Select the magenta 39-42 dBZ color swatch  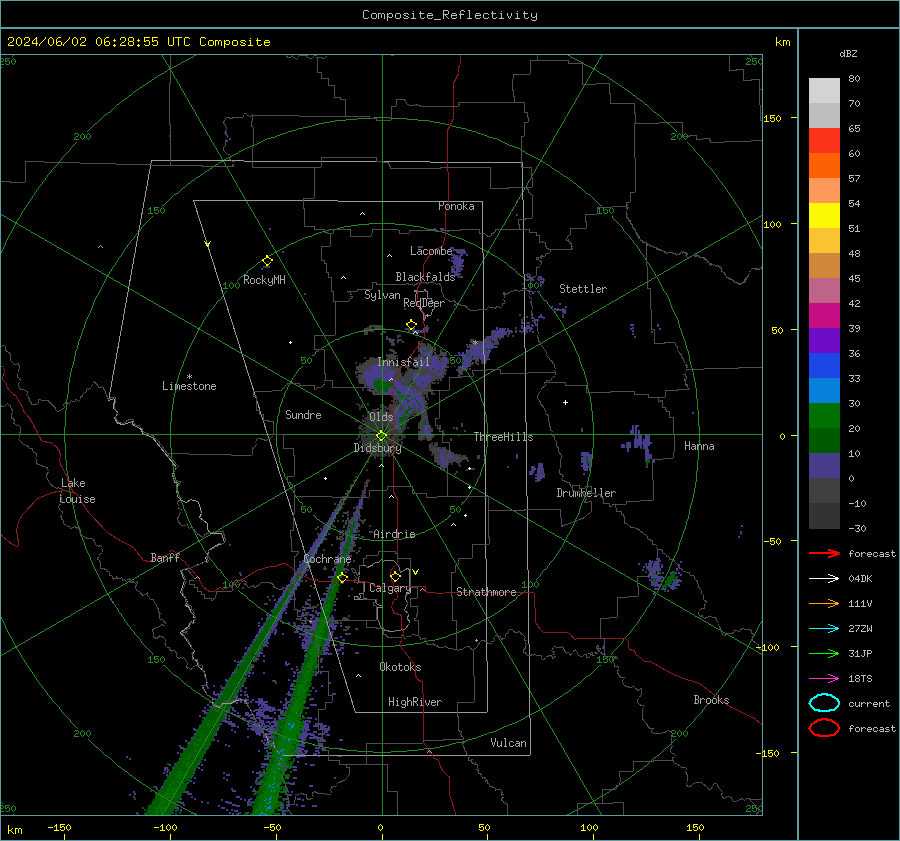coord(824,316)
